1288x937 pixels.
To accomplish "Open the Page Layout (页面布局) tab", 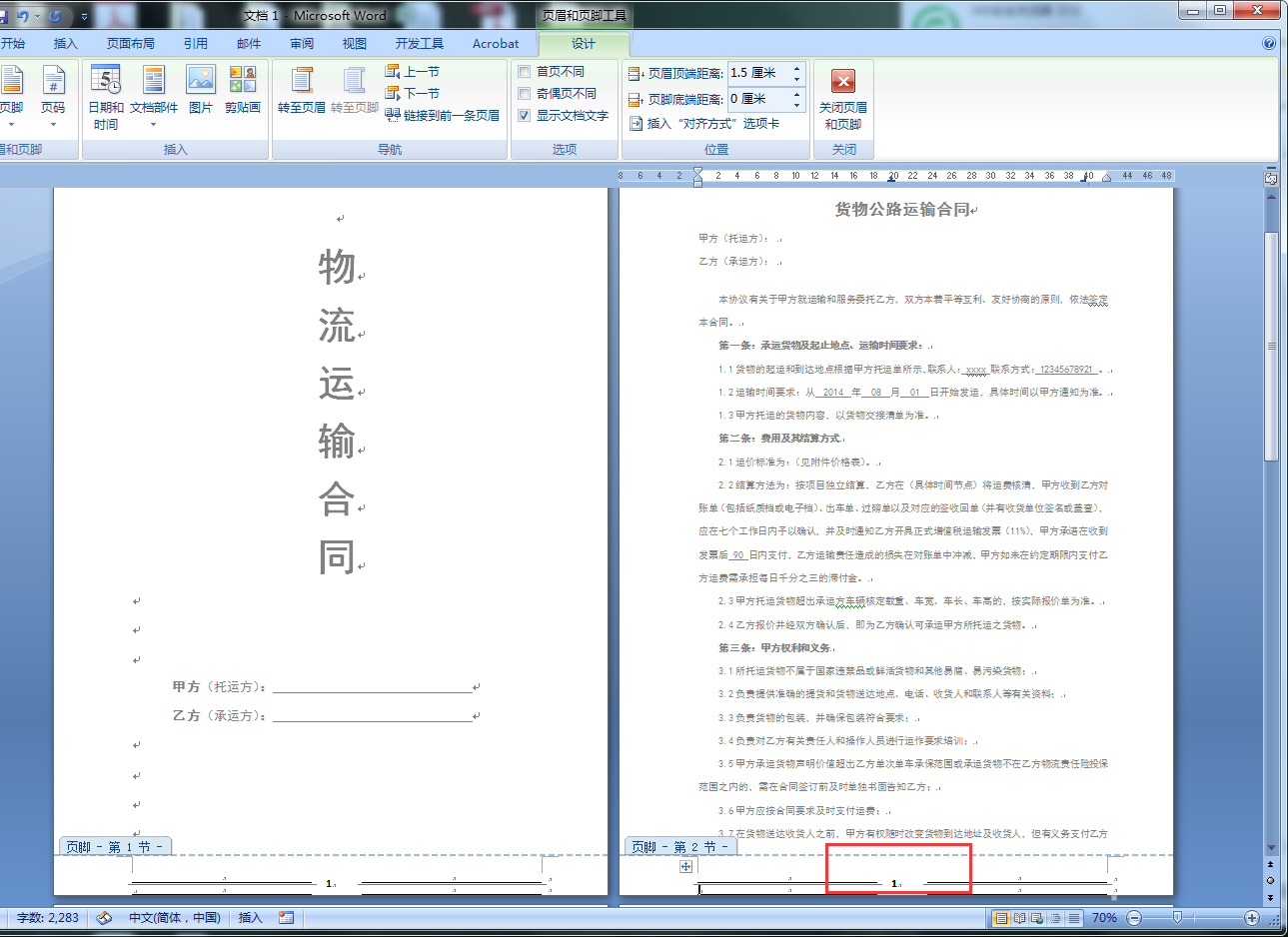I will tap(131, 44).
